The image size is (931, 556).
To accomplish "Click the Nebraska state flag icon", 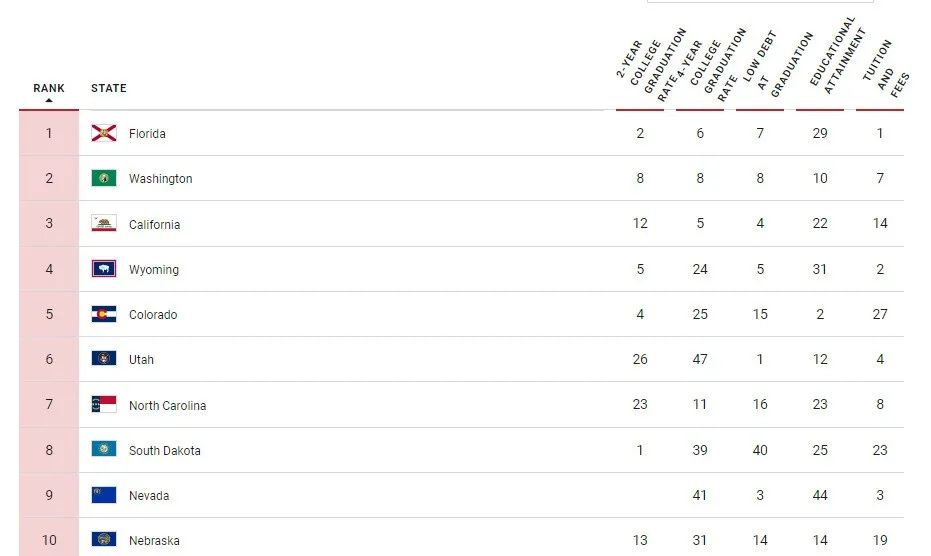I will [104, 539].
